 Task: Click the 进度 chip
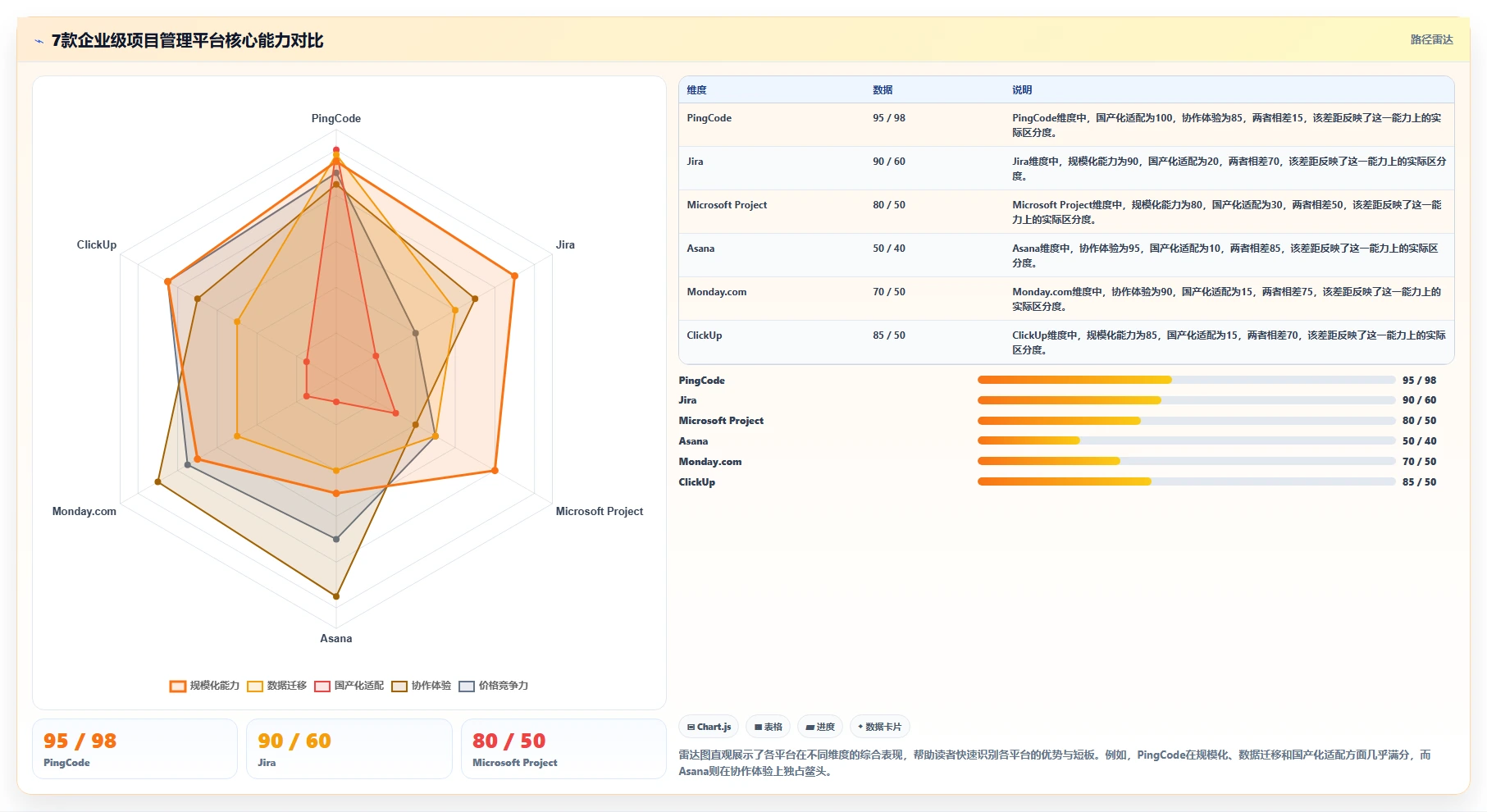click(x=820, y=727)
